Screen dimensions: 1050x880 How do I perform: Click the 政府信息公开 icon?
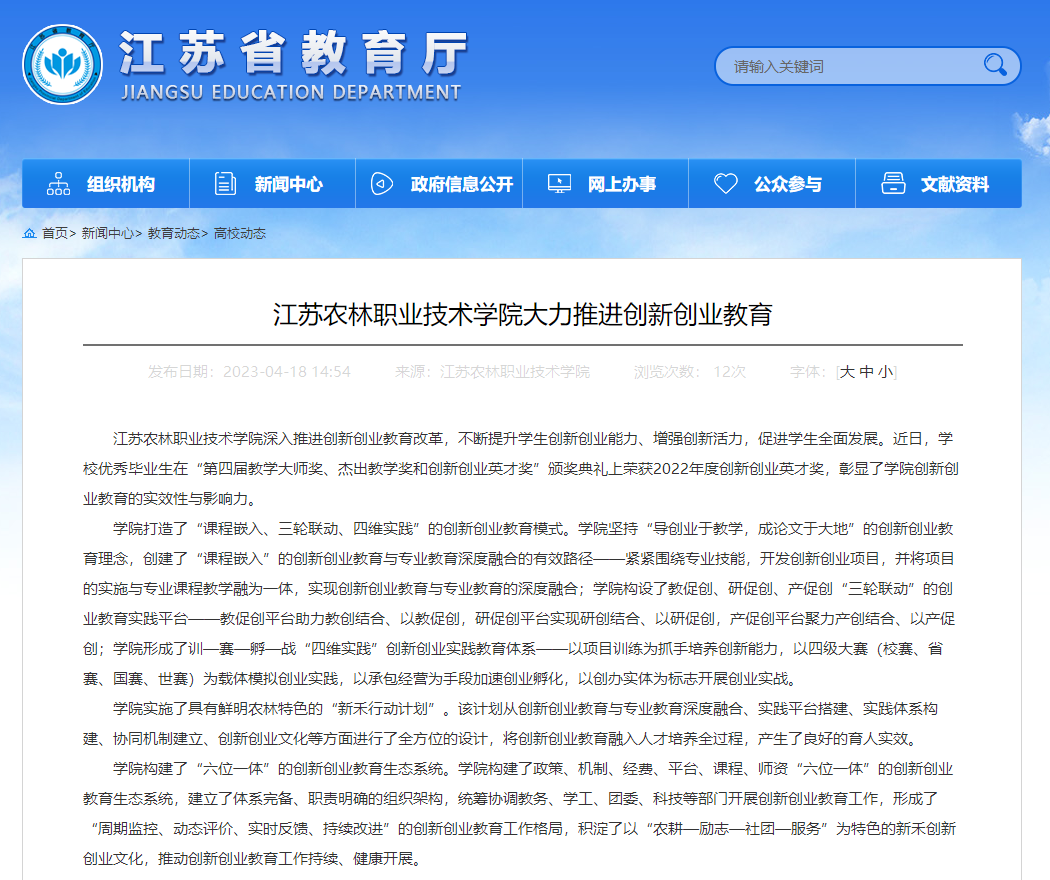[381, 184]
